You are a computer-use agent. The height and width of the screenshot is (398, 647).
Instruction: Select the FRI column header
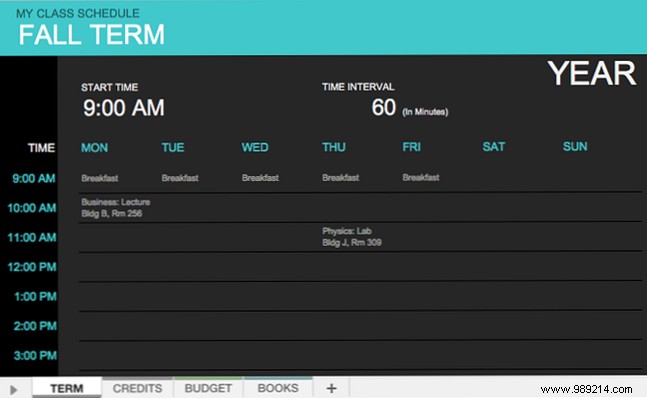(x=411, y=147)
